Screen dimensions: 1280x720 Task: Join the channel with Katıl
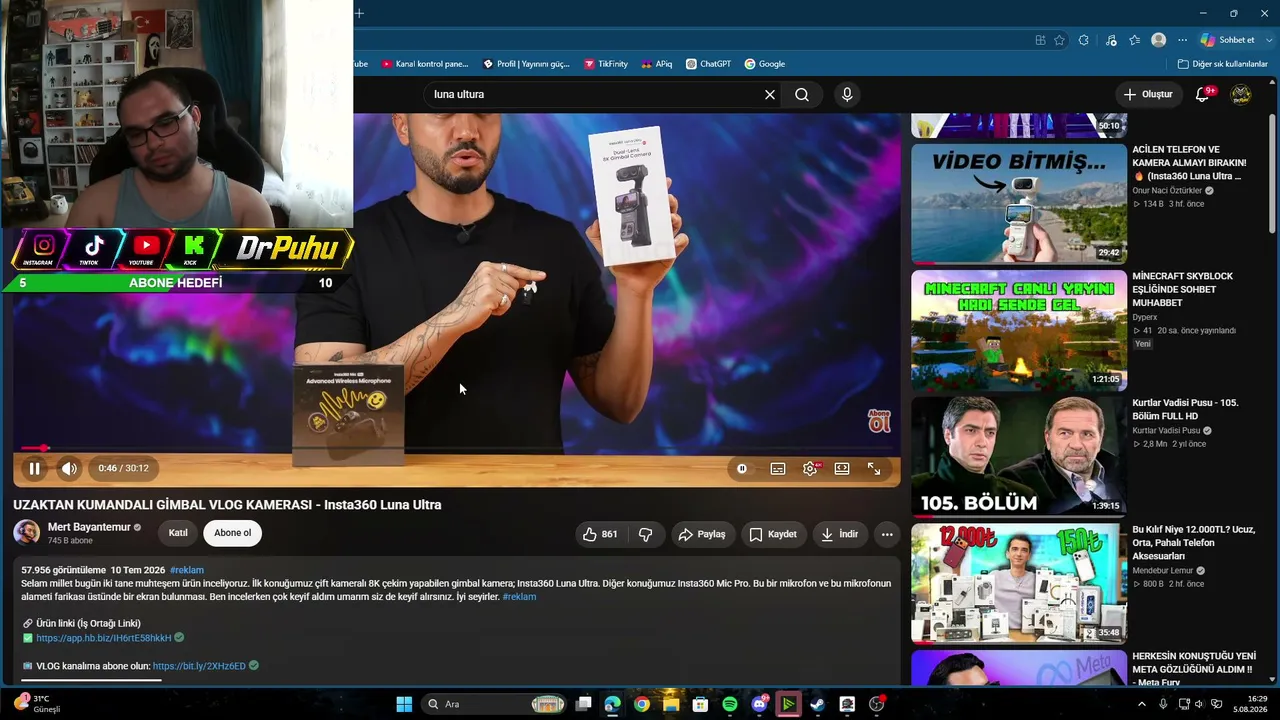(178, 533)
